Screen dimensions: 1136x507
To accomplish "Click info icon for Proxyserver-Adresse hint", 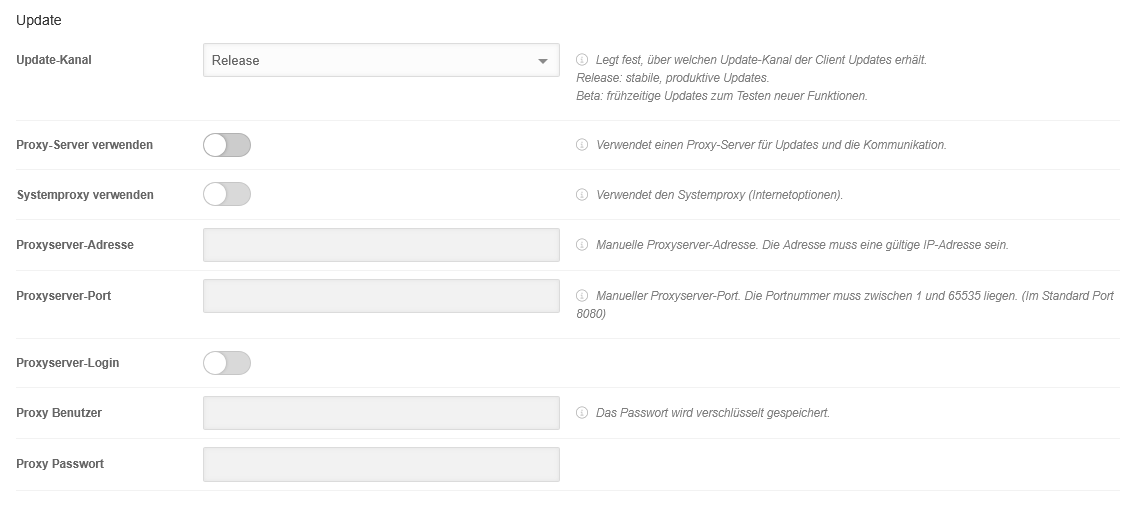I will (x=582, y=245).
